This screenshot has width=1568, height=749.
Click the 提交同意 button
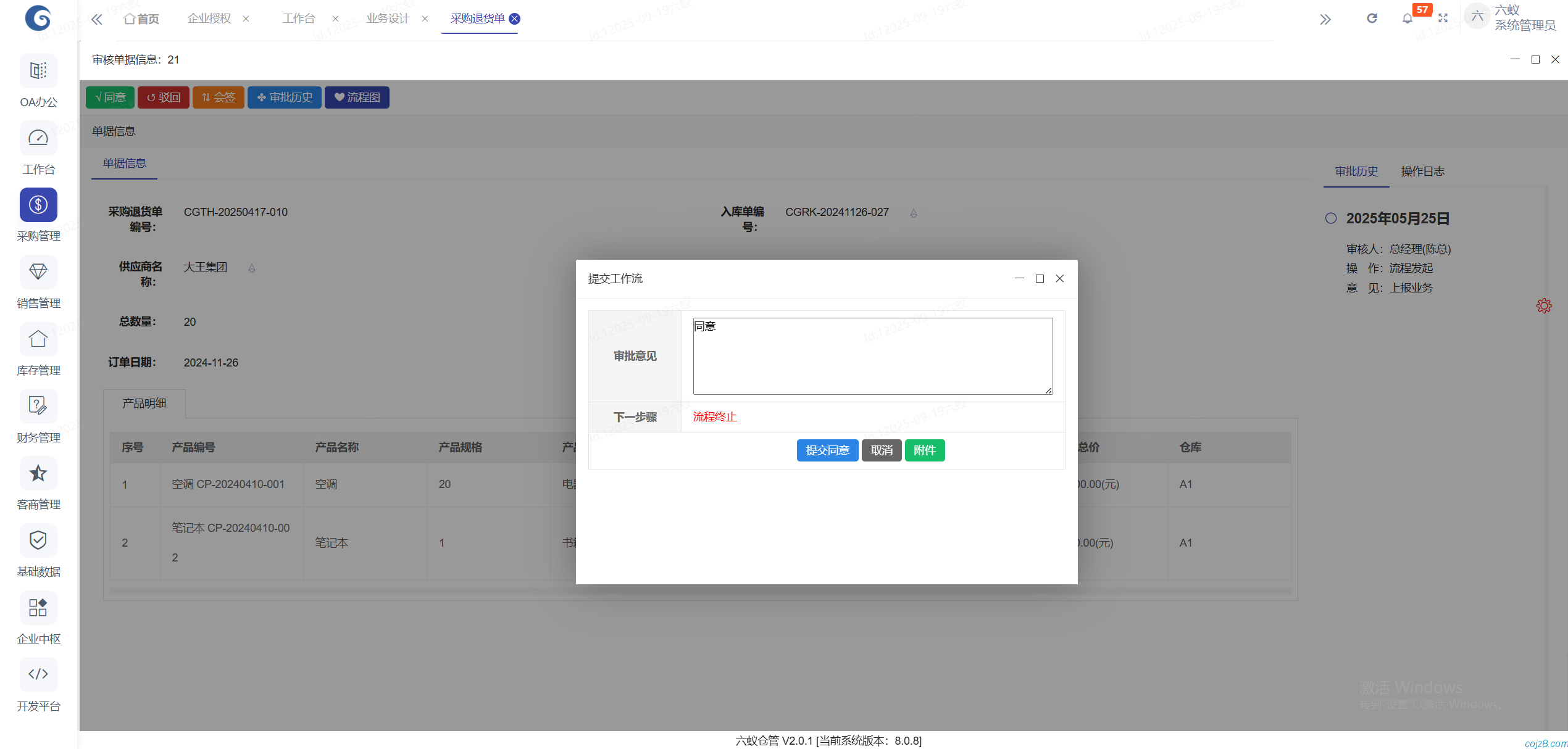827,450
